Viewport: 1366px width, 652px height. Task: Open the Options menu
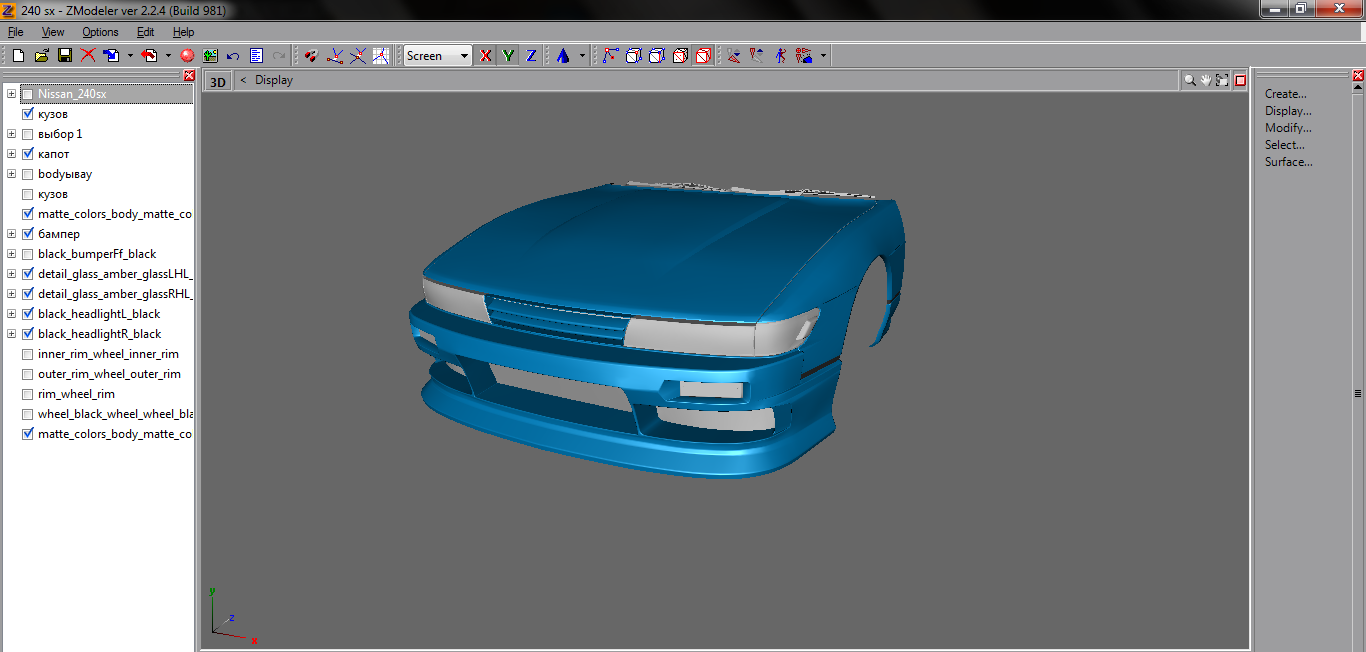(100, 32)
